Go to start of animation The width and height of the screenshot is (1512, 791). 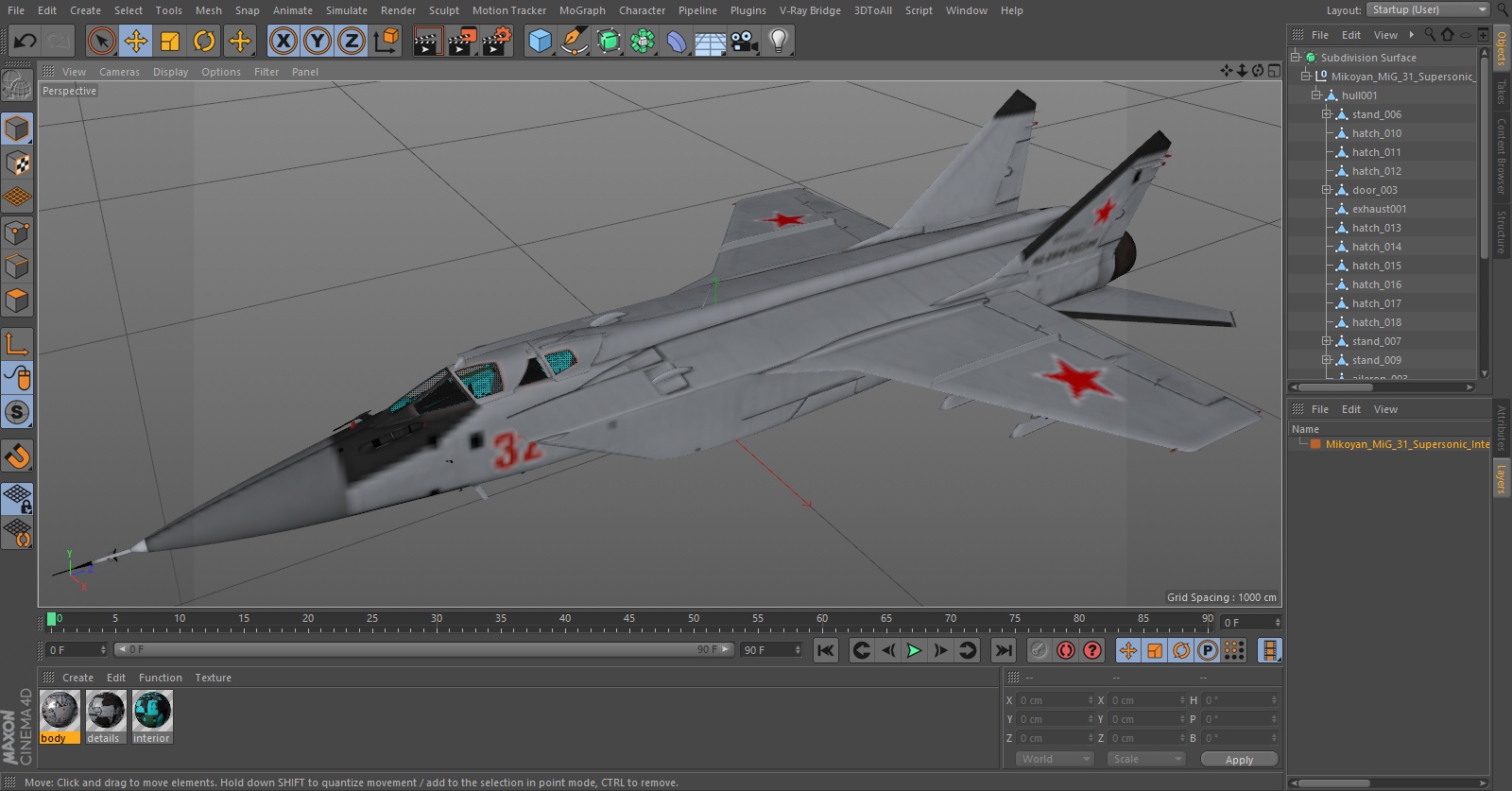coord(826,650)
